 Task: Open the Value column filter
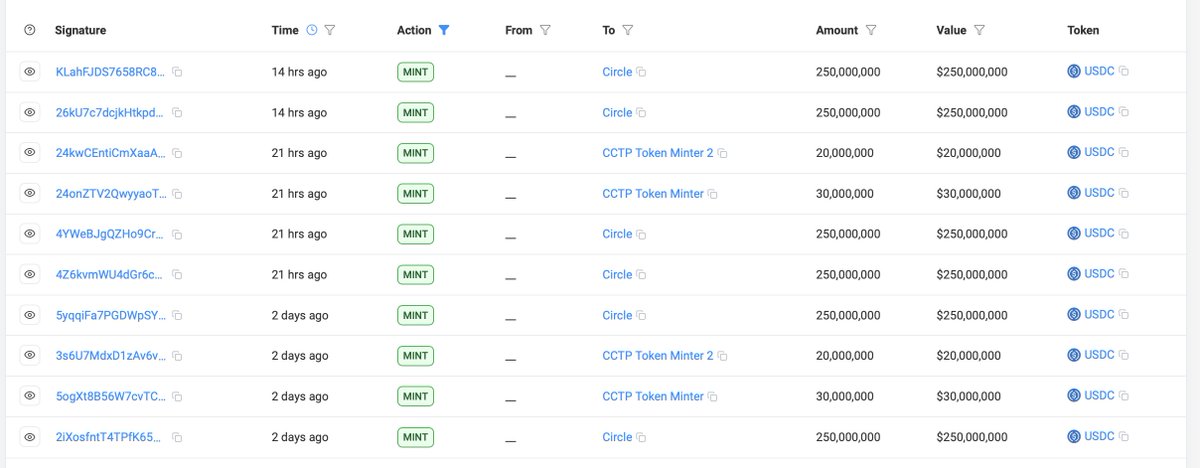(979, 30)
